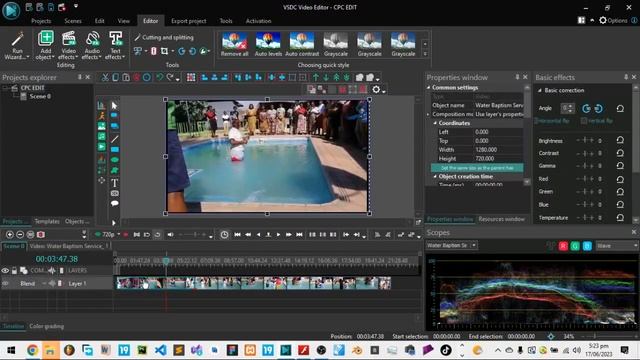Expand the Composition mode property row
The height and width of the screenshot is (360, 640).
[x=429, y=114]
